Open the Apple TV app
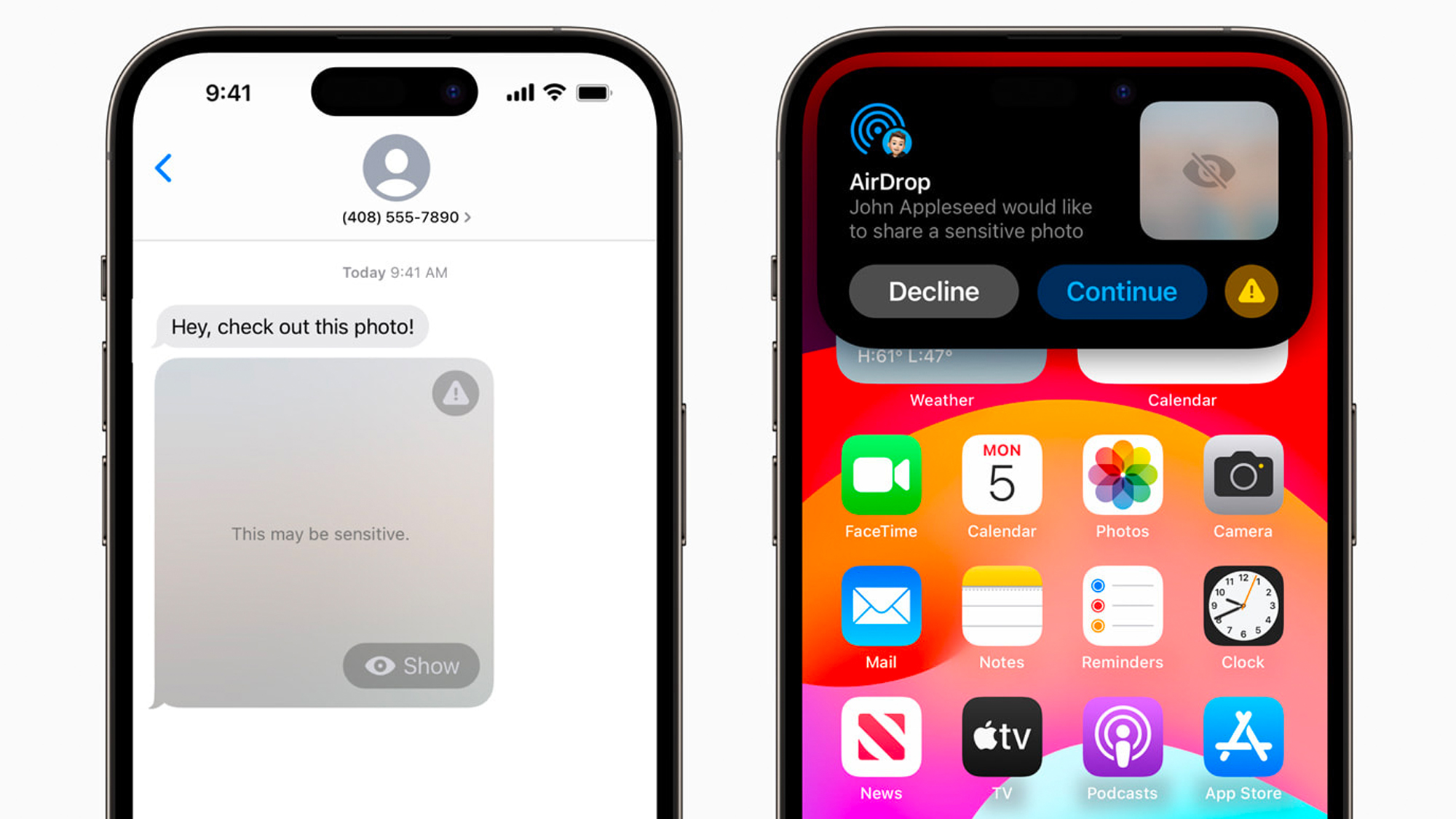Screen dimensions: 1456x819 1003,739
